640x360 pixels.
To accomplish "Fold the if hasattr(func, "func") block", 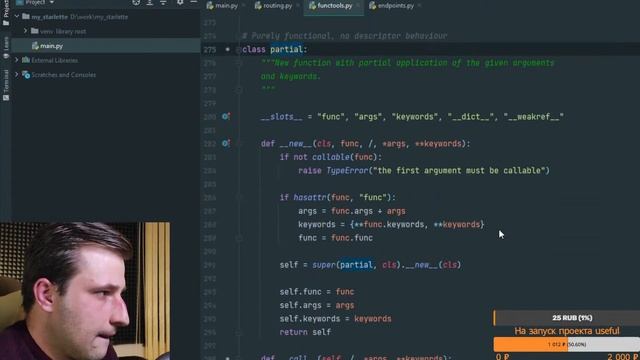I will click(240, 198).
